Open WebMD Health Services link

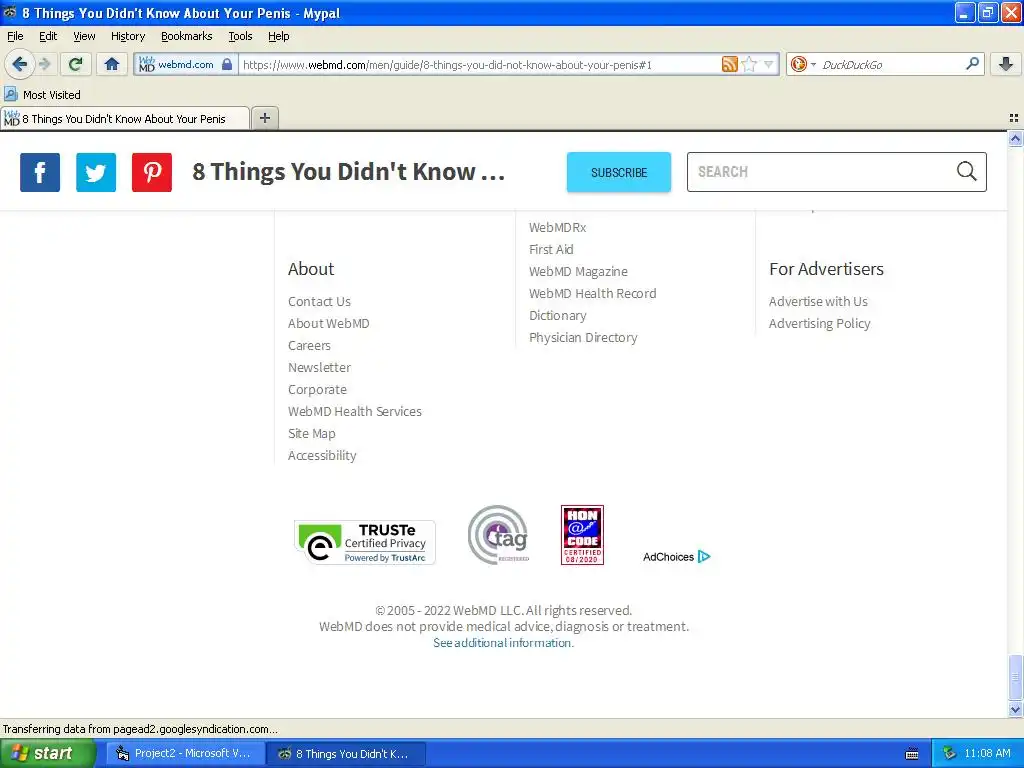click(355, 411)
